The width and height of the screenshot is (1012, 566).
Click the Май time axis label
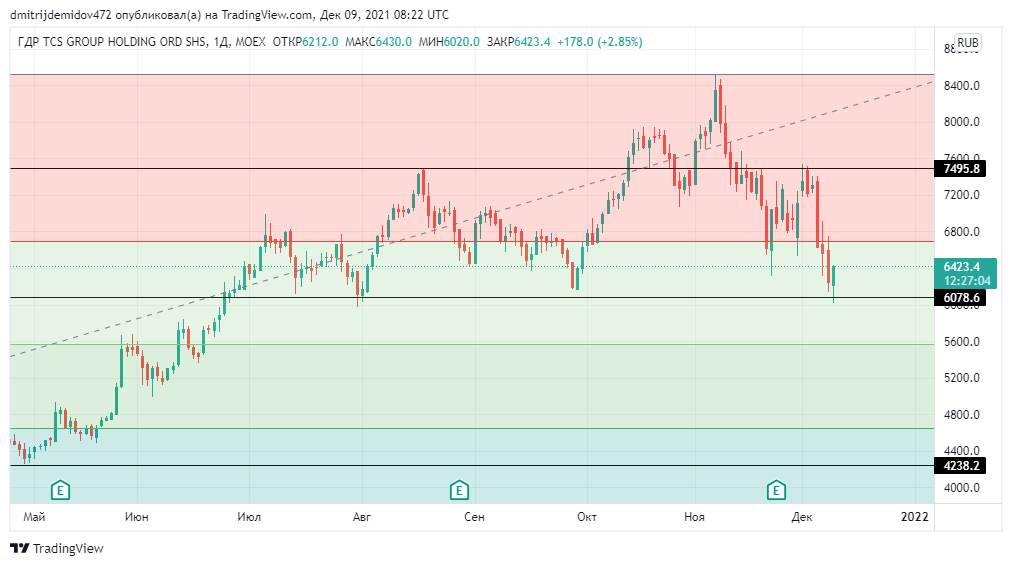34,517
